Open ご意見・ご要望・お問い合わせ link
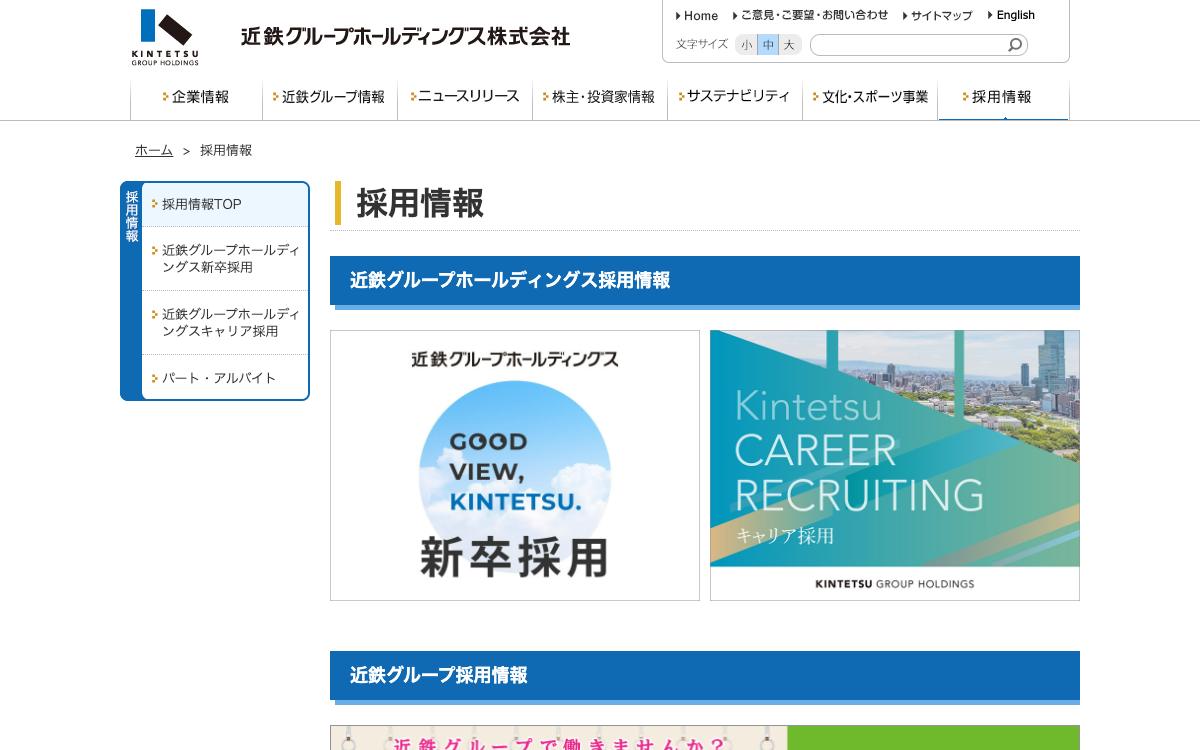The width and height of the screenshot is (1200, 750). pyautogui.click(x=810, y=15)
